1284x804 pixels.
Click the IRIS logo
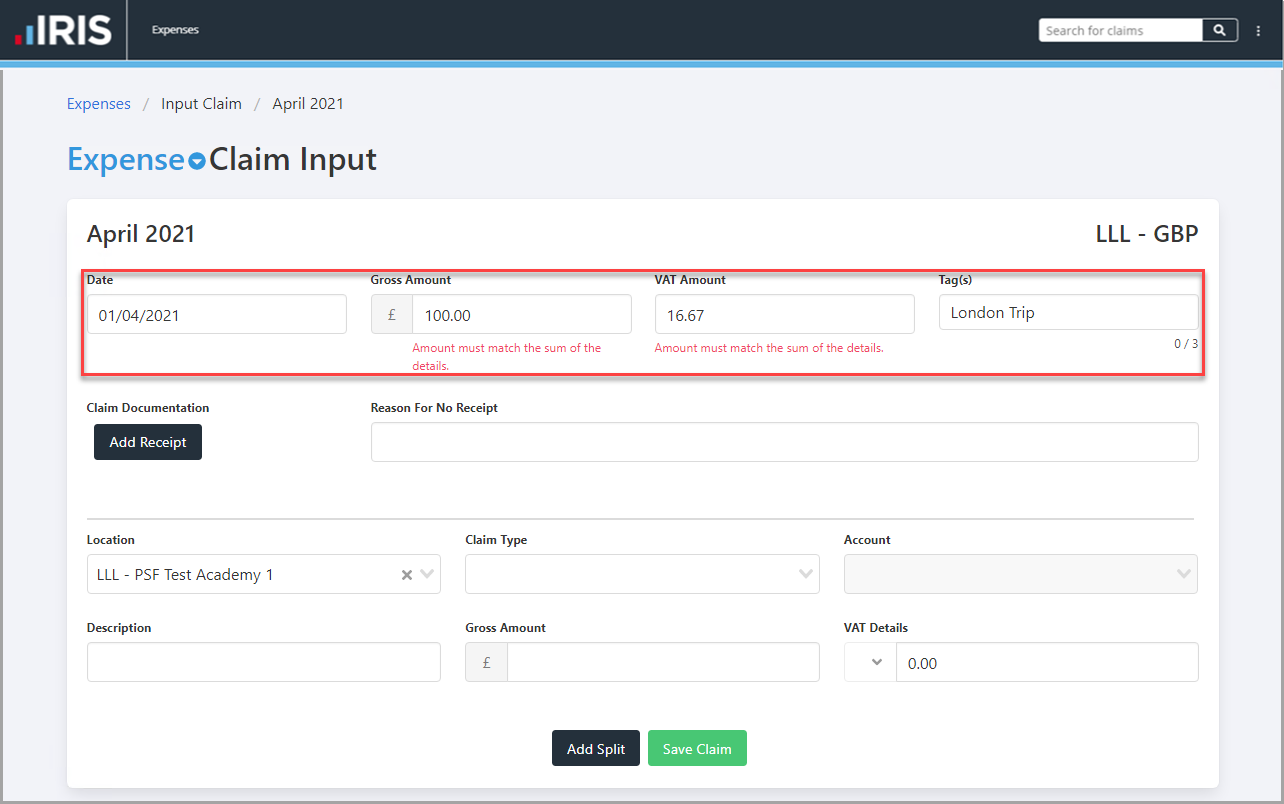pyautogui.click(x=63, y=30)
